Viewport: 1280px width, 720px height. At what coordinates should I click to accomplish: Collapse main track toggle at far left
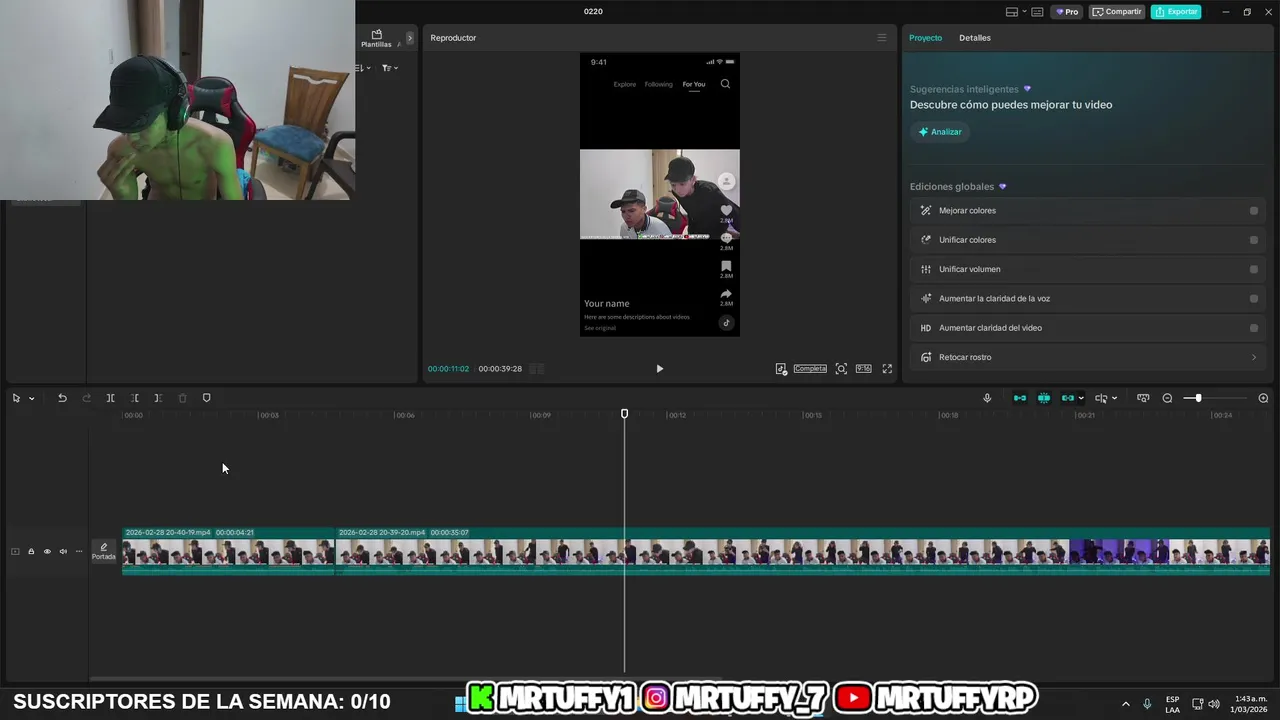[15, 552]
